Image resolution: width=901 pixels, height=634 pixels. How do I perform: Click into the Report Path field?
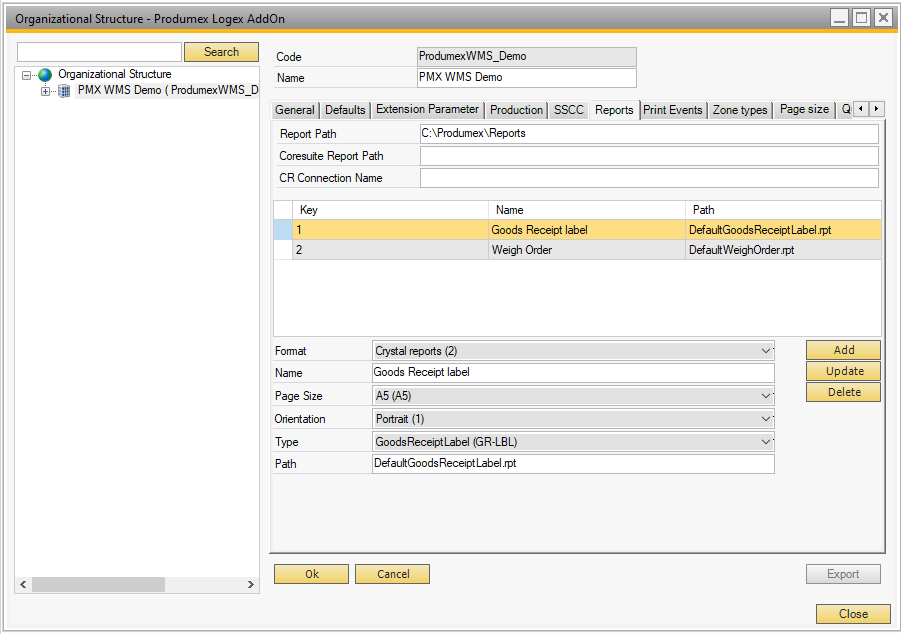click(648, 134)
